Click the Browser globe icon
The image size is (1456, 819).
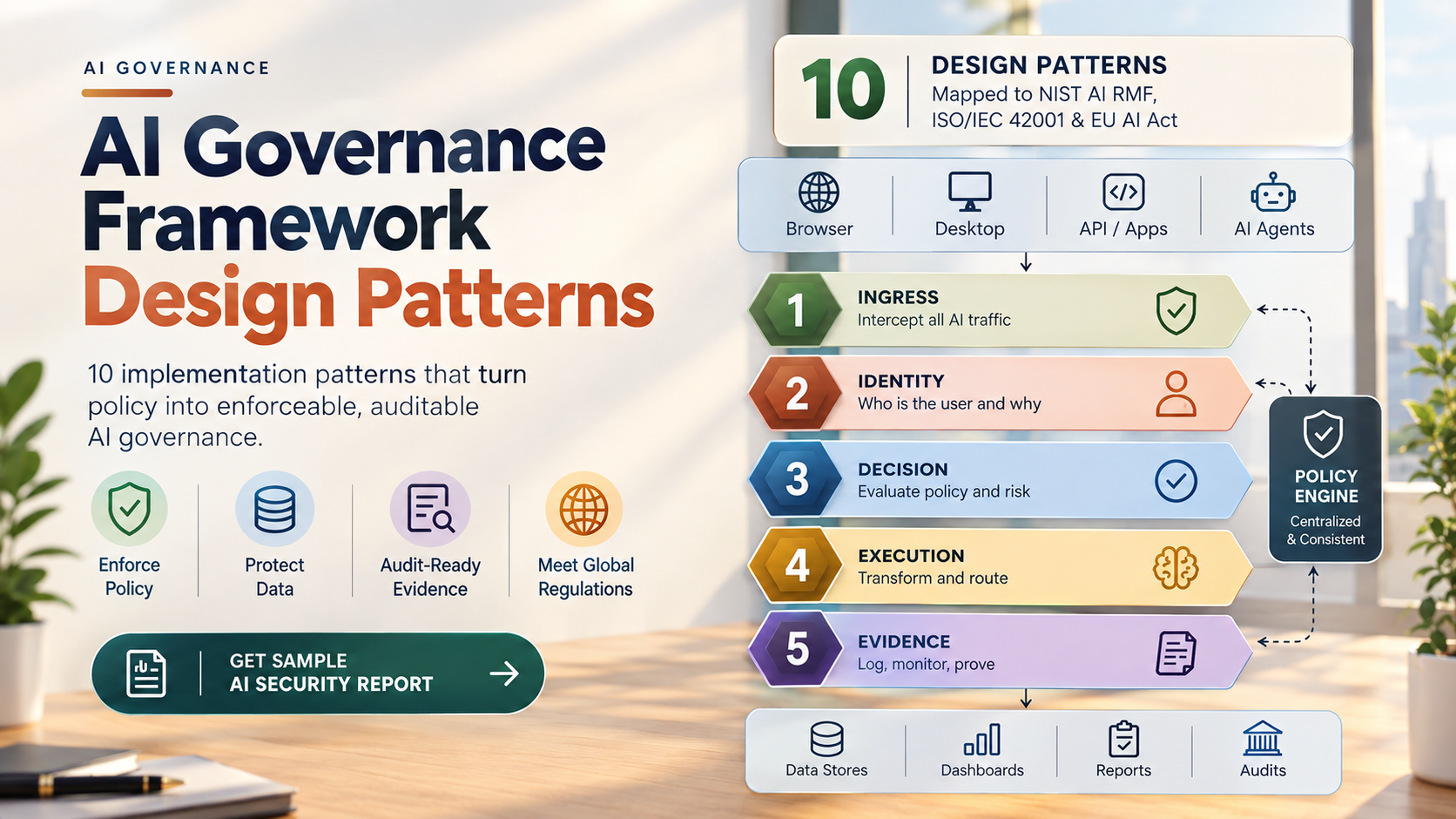[819, 193]
